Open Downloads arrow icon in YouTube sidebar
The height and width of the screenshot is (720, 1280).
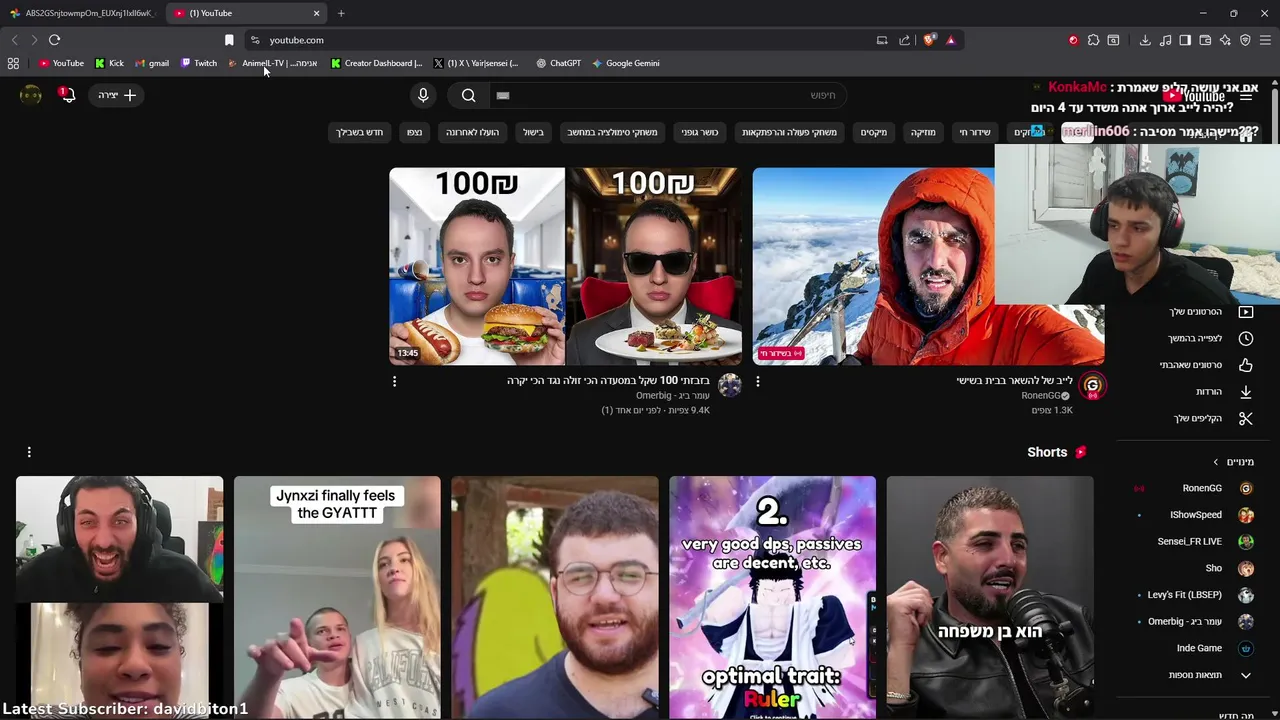coord(1245,392)
